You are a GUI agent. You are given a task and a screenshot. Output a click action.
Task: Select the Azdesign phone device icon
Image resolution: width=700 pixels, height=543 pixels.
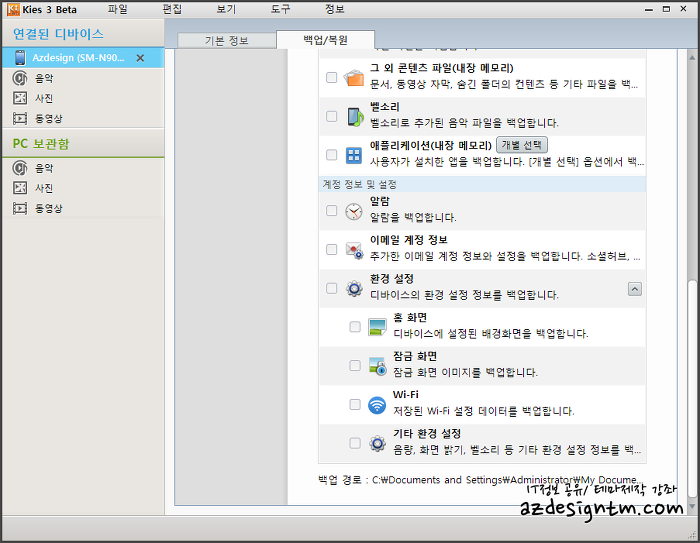tap(20, 58)
